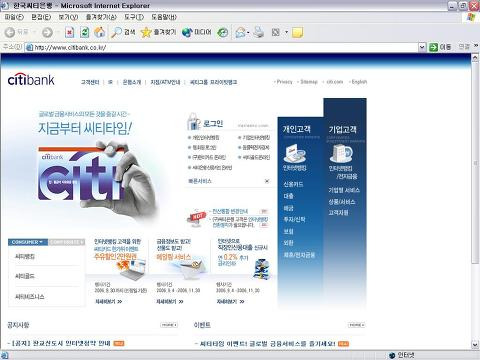Click the Windows flag logo in top-right corner
Image resolution: width=480 pixels, height=360 pixels.
click(471, 17)
